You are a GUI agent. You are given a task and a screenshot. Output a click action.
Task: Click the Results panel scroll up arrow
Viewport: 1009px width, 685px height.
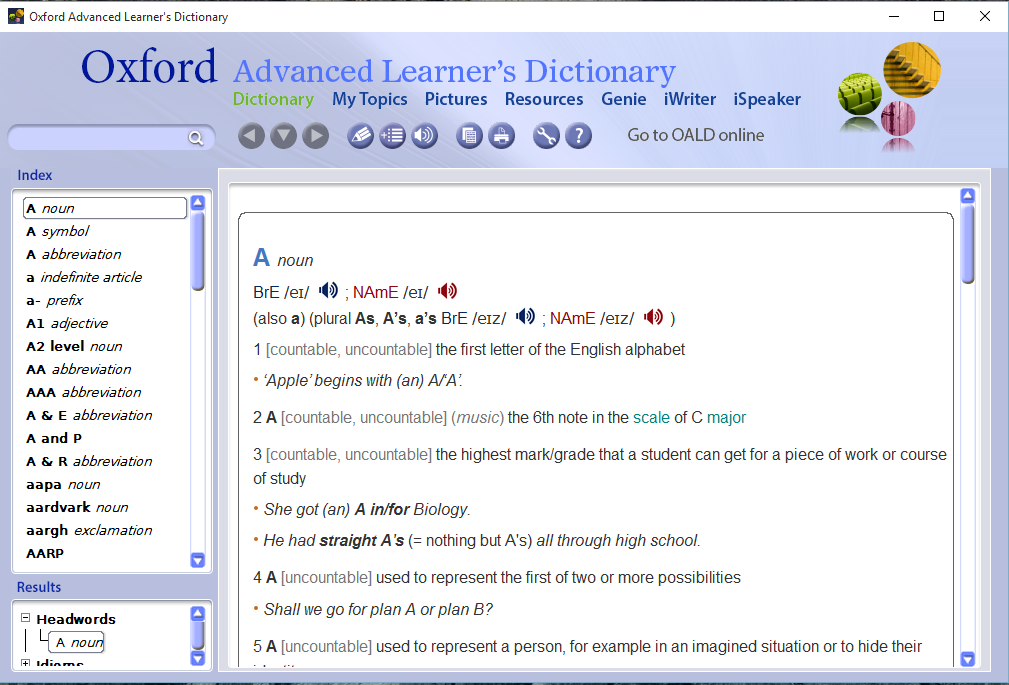[198, 614]
